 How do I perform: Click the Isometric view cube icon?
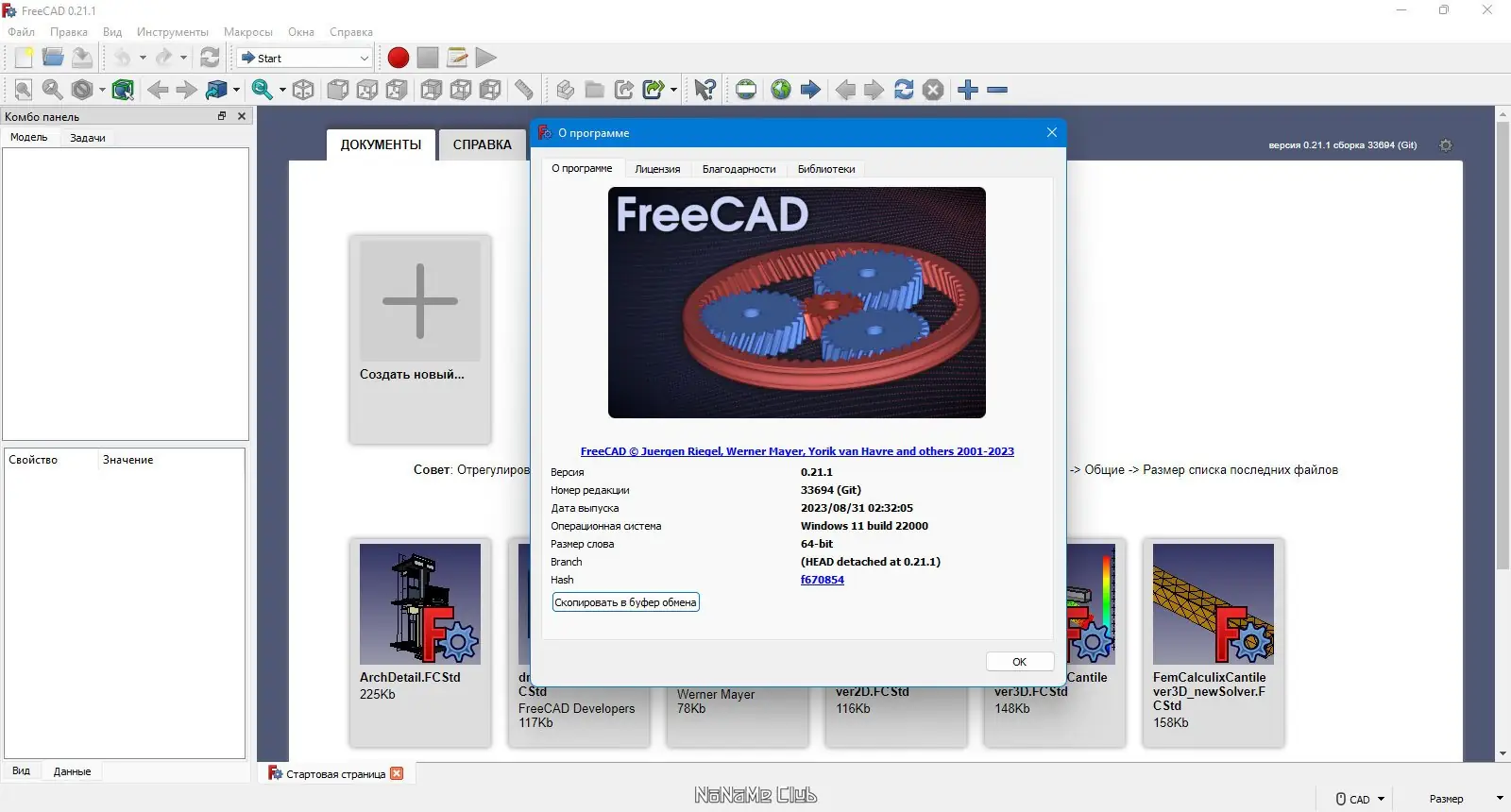coord(303,90)
